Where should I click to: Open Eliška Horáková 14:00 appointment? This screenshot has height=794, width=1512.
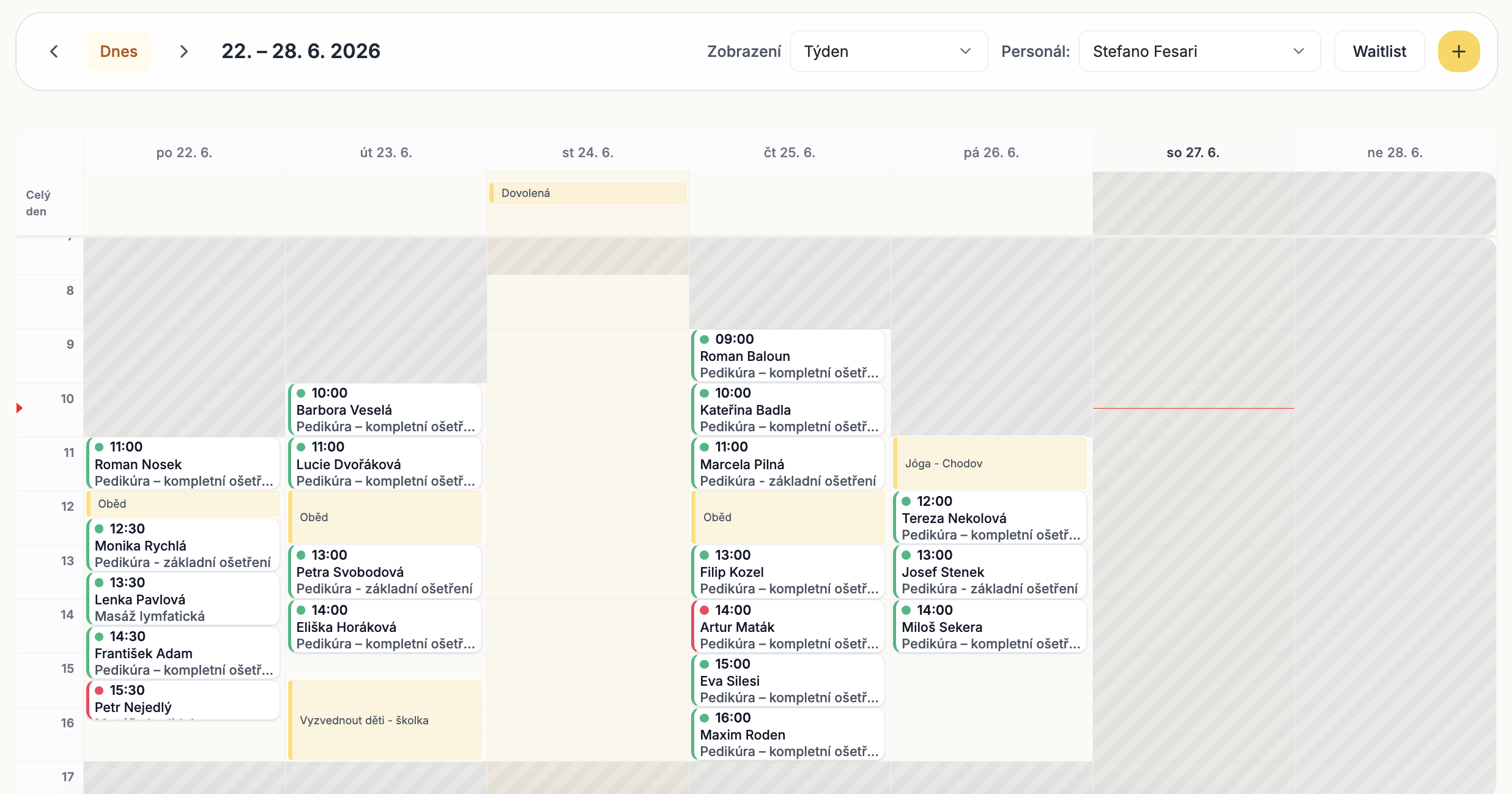point(385,626)
